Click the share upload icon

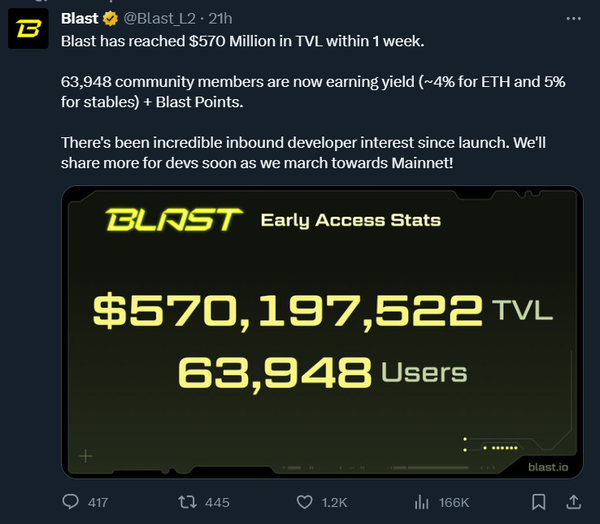click(x=574, y=501)
